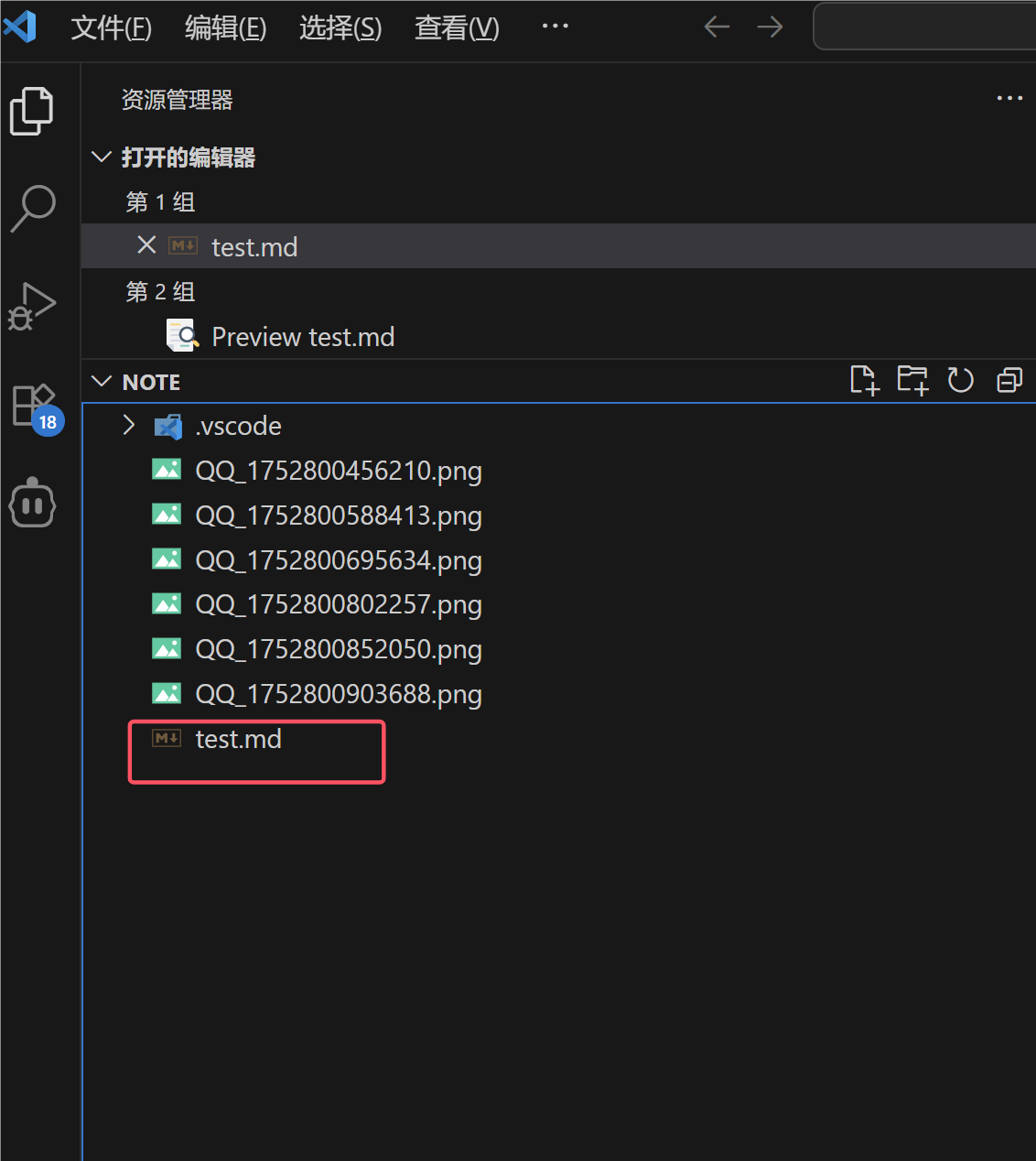Image resolution: width=1036 pixels, height=1161 pixels.
Task: Navigate back using the back arrow
Action: coord(717,27)
